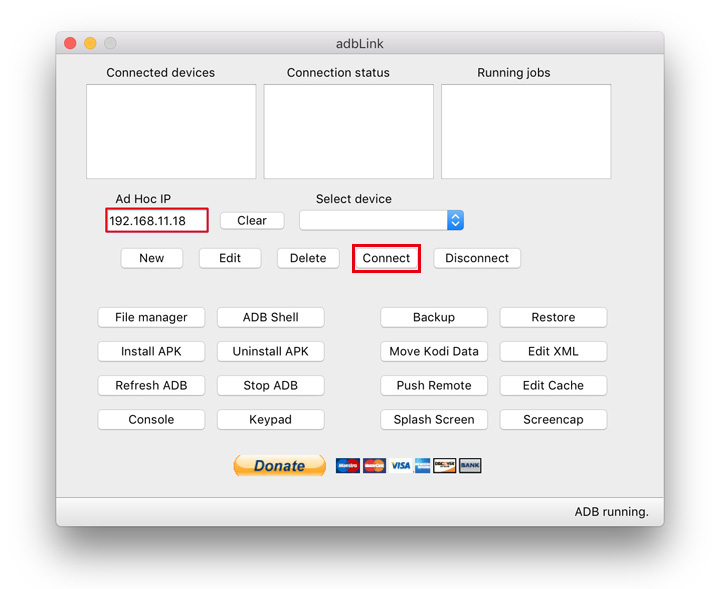Click the Connected devices list box

tap(171, 131)
